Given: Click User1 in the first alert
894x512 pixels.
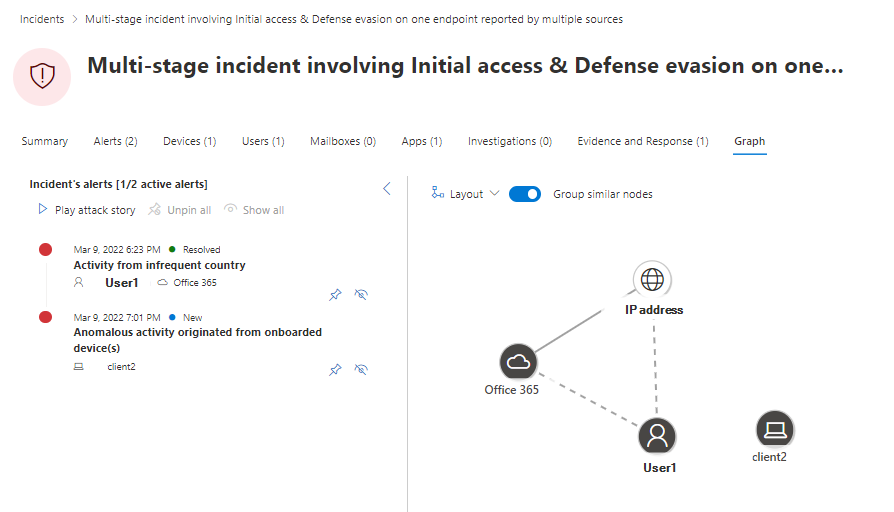Looking at the screenshot, I should click(121, 283).
